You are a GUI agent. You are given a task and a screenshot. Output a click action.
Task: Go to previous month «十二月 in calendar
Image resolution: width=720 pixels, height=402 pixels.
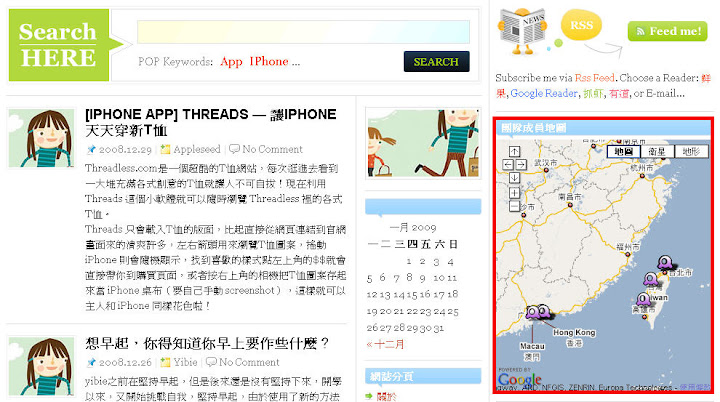[x=385, y=344]
